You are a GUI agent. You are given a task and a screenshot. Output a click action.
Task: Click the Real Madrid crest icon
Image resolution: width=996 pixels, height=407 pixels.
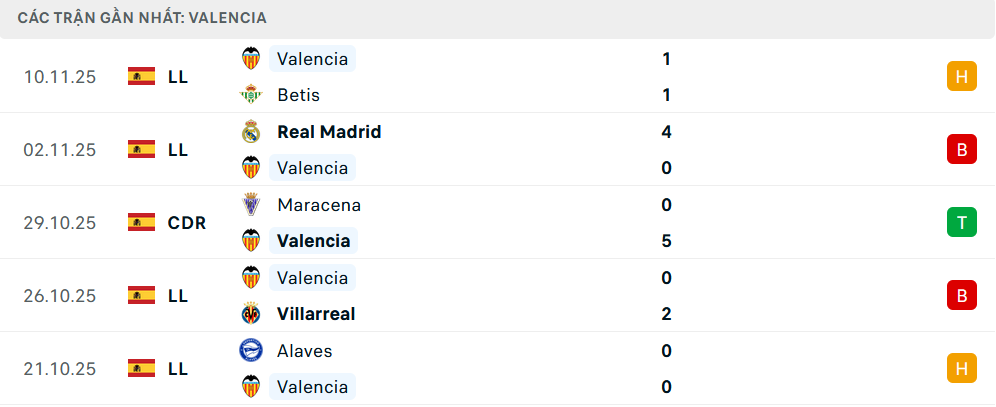251,131
